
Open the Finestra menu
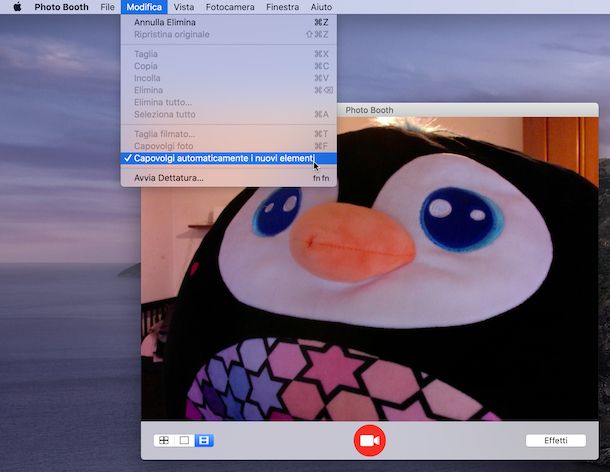point(282,7)
